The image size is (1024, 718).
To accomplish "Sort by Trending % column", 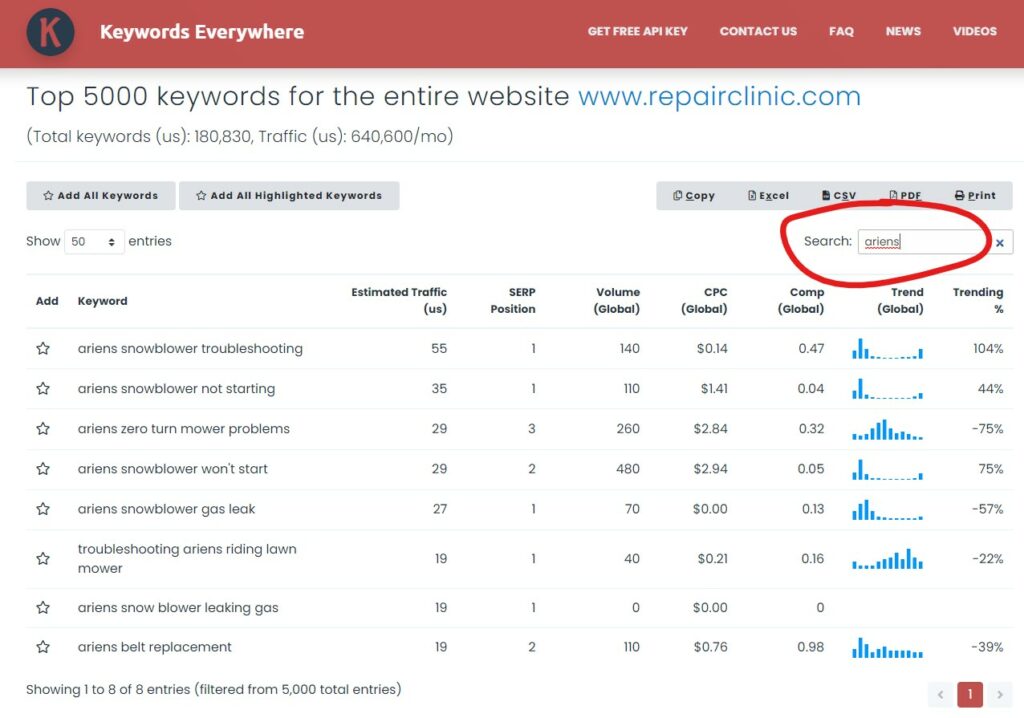I will 978,301.
